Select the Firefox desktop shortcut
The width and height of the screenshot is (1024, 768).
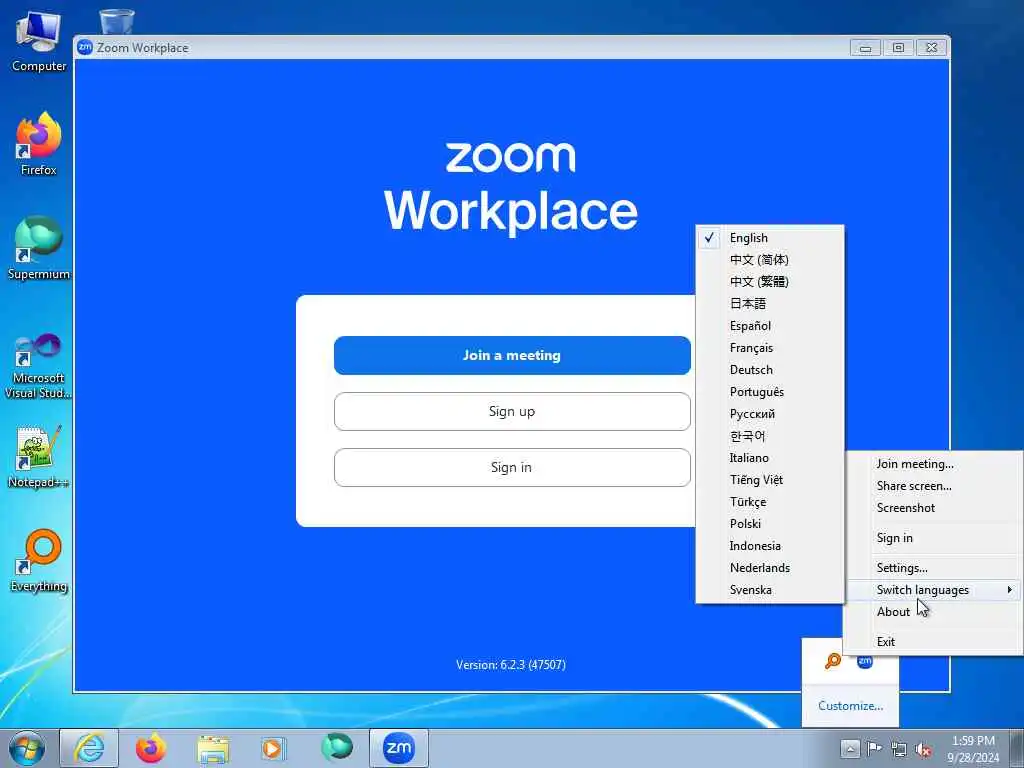(38, 144)
